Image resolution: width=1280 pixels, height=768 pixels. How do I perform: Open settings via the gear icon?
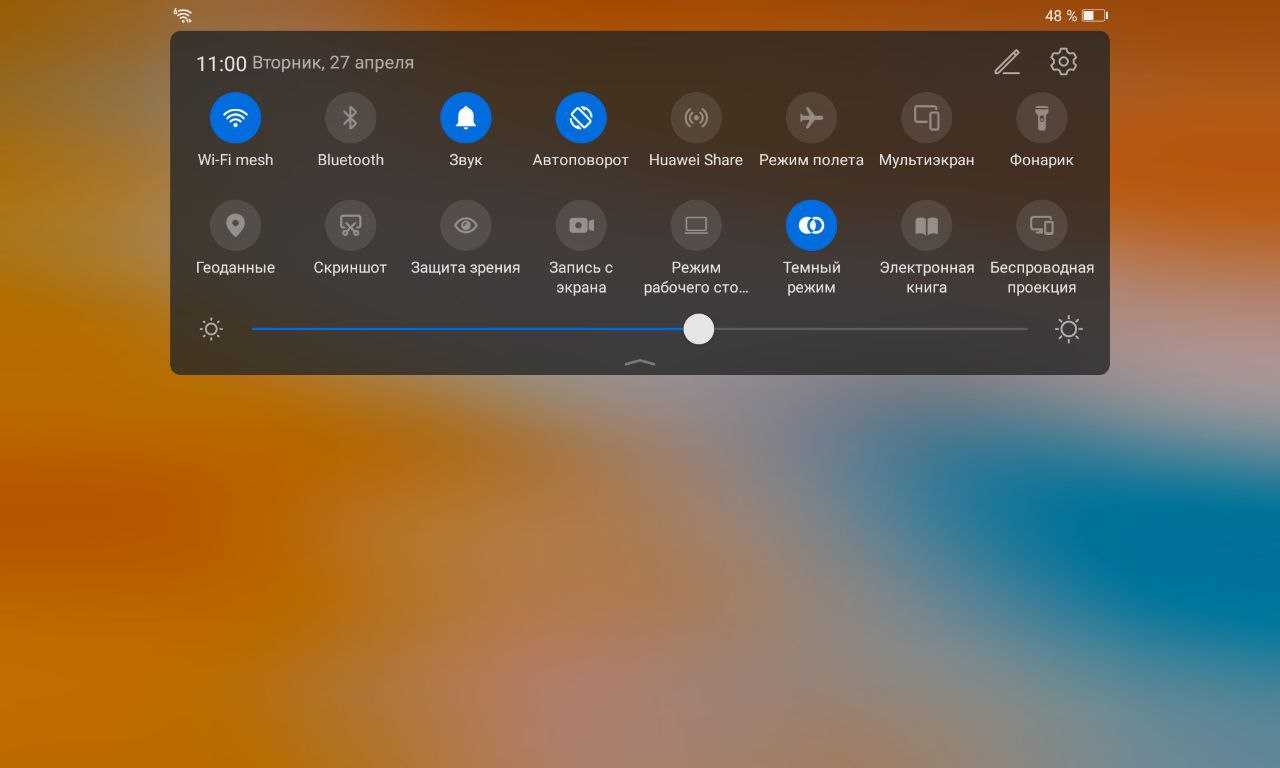pos(1063,62)
